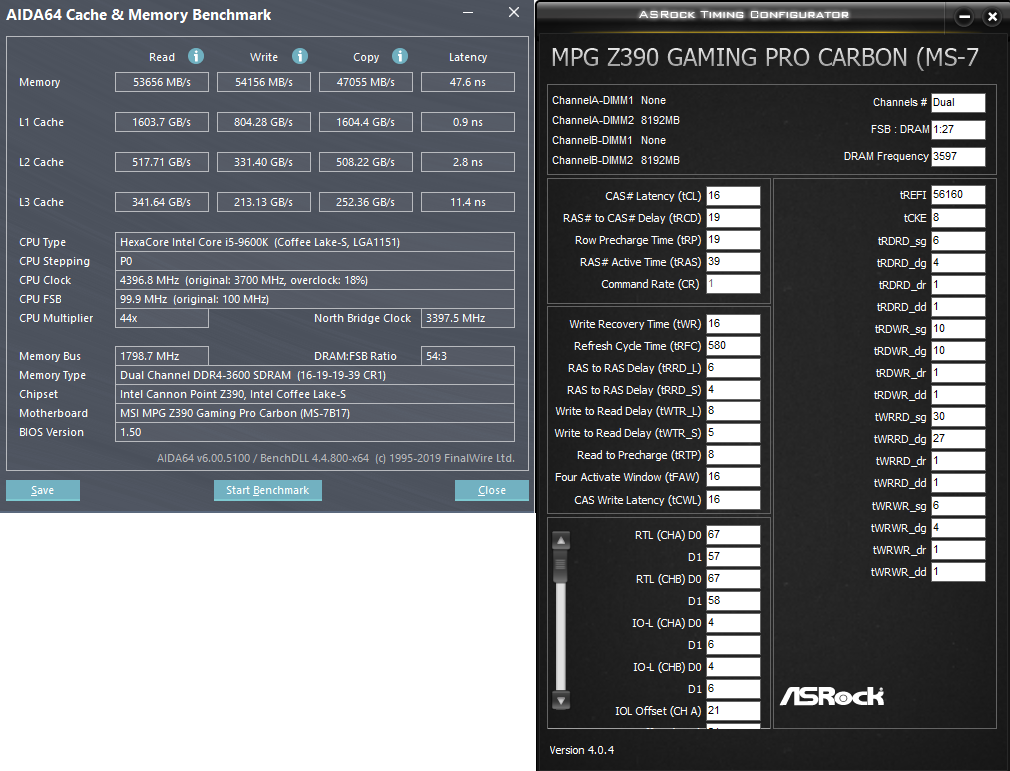This screenshot has height=771, width=1010.
Task: Click the RTL (CHB) D0 field
Action: (733, 578)
